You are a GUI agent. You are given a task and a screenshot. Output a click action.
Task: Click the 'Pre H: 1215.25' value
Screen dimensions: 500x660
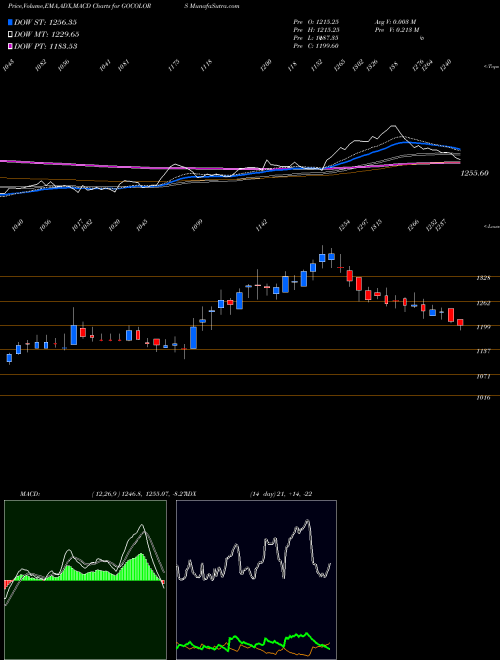pyautogui.click(x=316, y=30)
